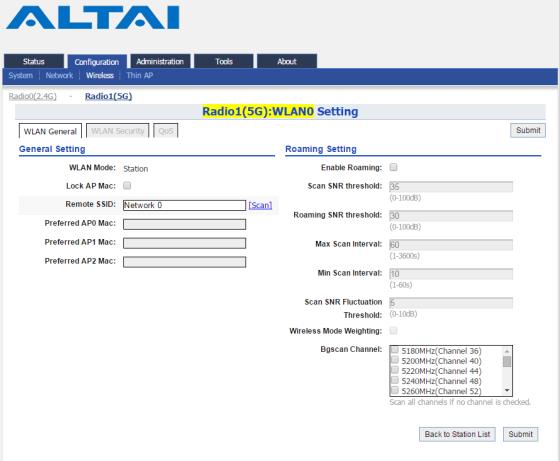Enable the Roaming checkbox

click(394, 167)
